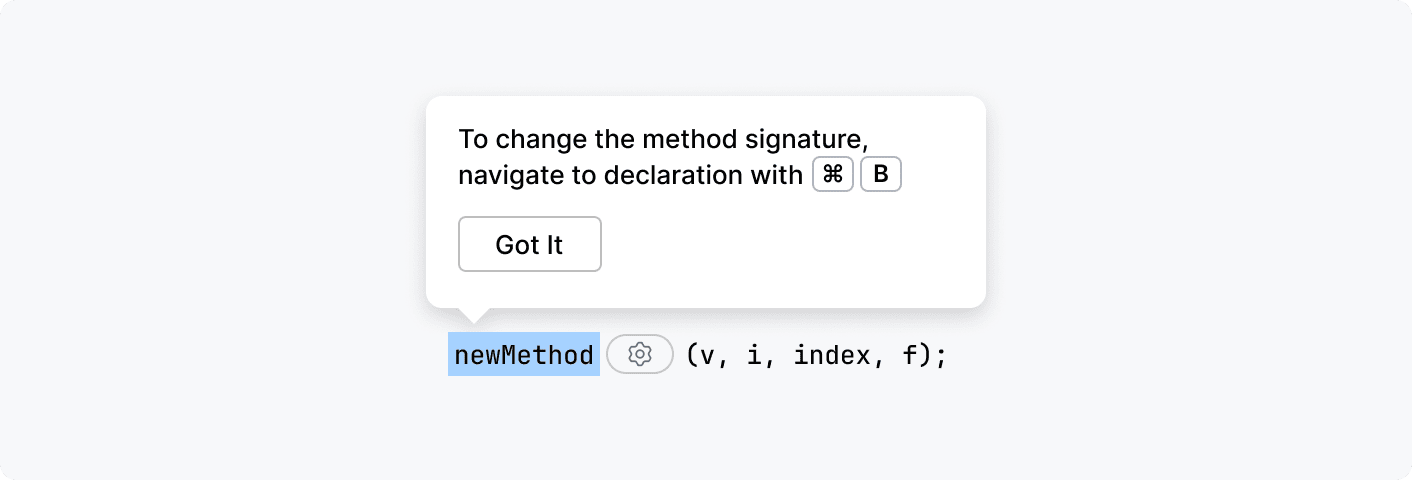This screenshot has width=1412, height=480.
Task: Click the tooltip's pointer arrow above newMethod
Action: point(472,315)
